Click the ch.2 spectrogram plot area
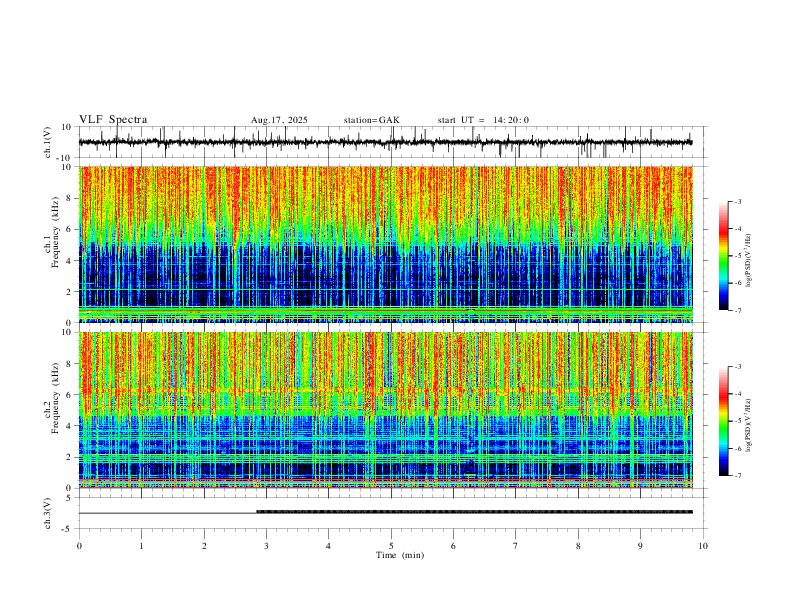This screenshot has height=612, width=792. (x=385, y=410)
